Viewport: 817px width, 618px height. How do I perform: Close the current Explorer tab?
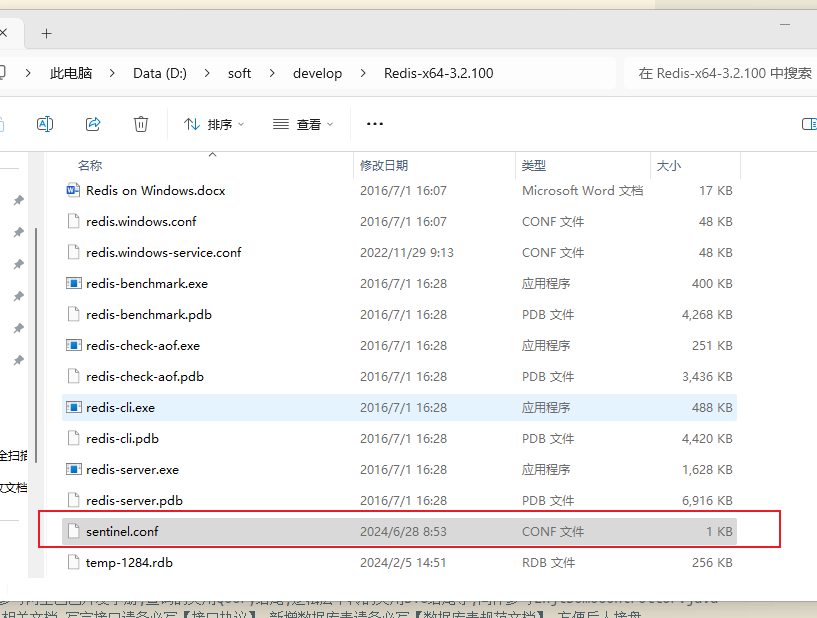click(x=4, y=33)
